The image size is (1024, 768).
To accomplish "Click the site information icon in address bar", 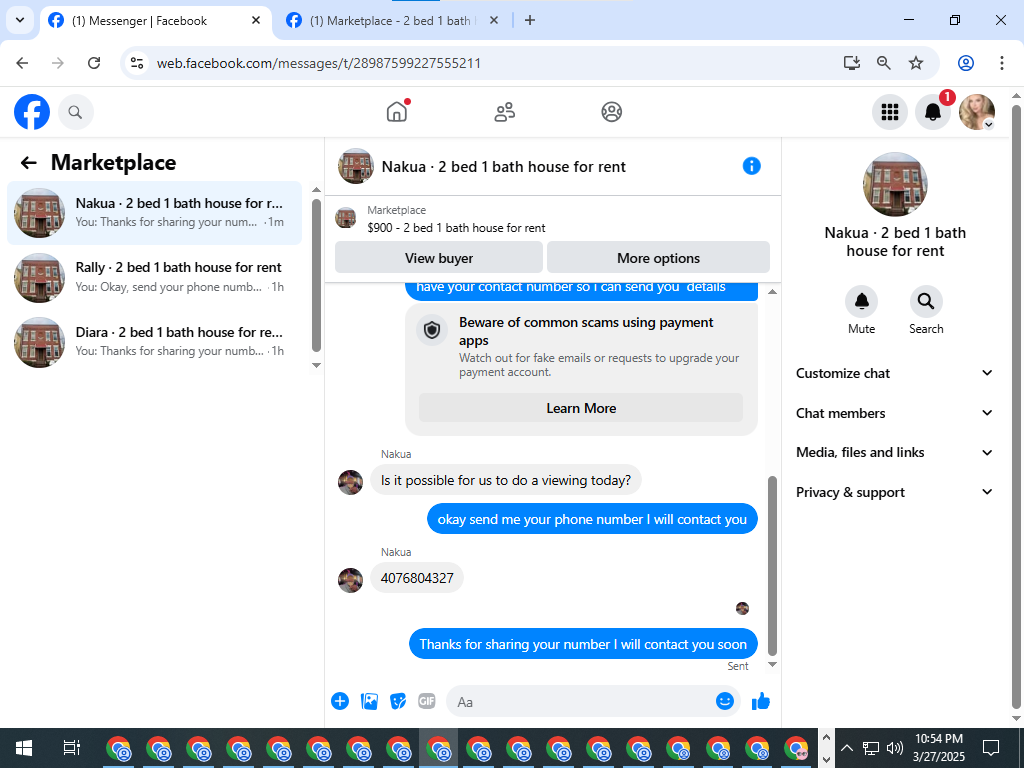I will coord(136,63).
